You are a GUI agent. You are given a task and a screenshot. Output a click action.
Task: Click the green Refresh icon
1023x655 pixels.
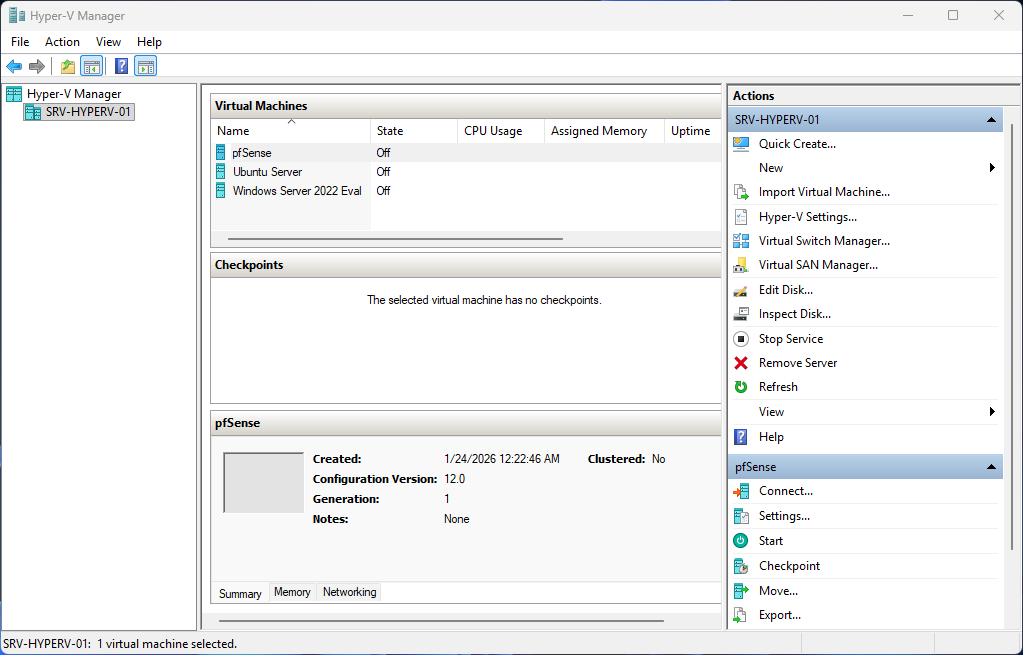(741, 387)
